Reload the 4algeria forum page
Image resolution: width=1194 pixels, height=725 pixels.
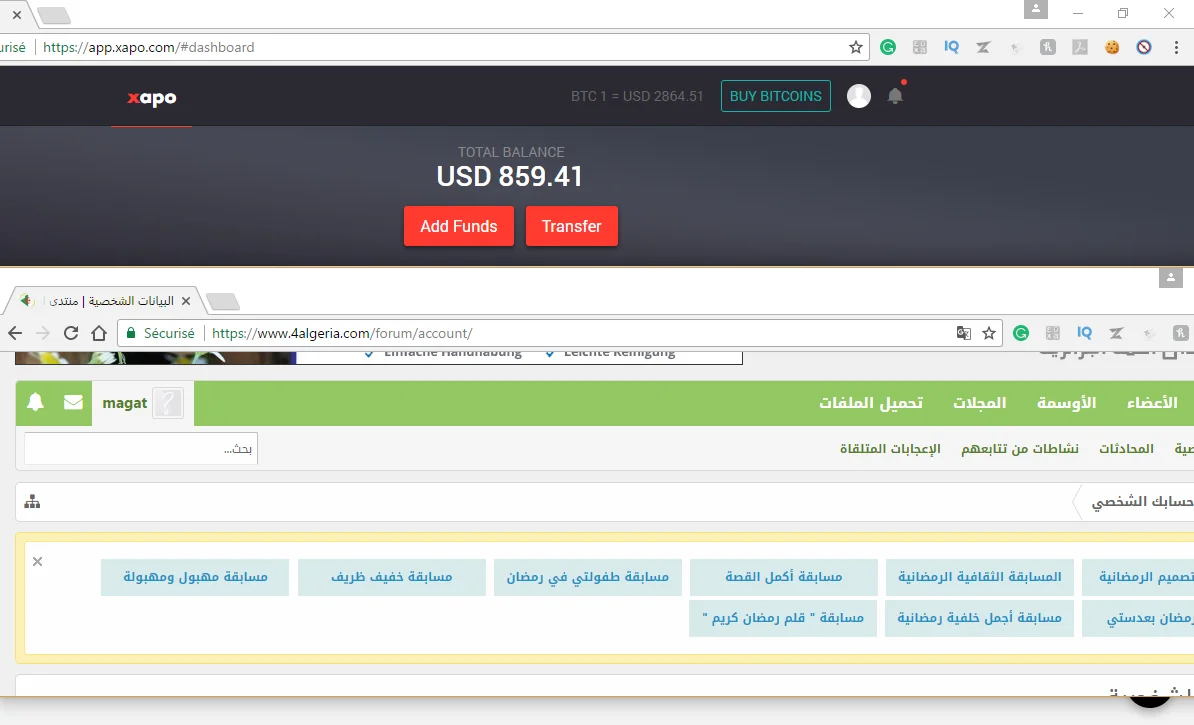click(71, 333)
